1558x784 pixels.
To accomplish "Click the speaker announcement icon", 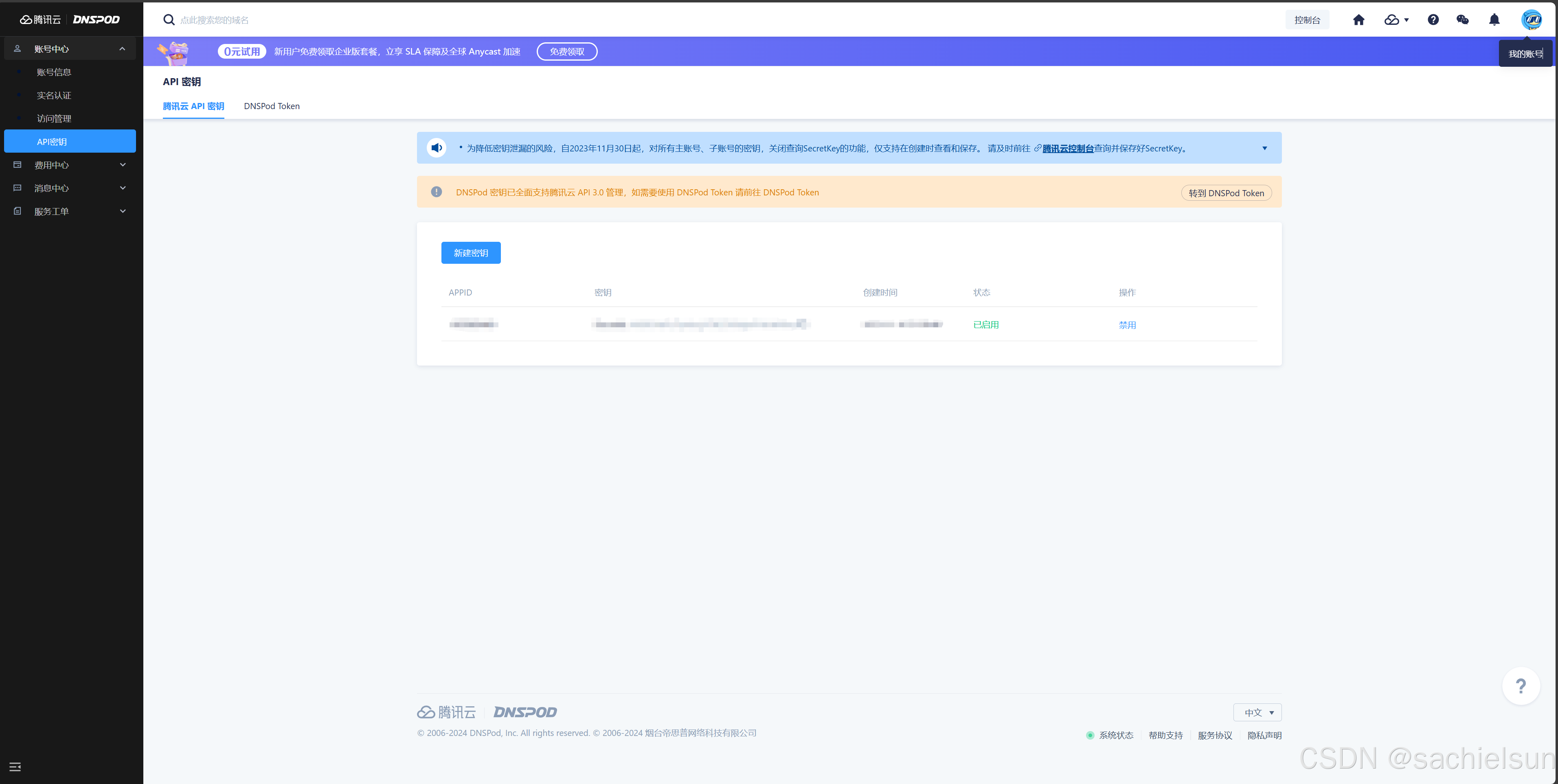I will pyautogui.click(x=436, y=147).
